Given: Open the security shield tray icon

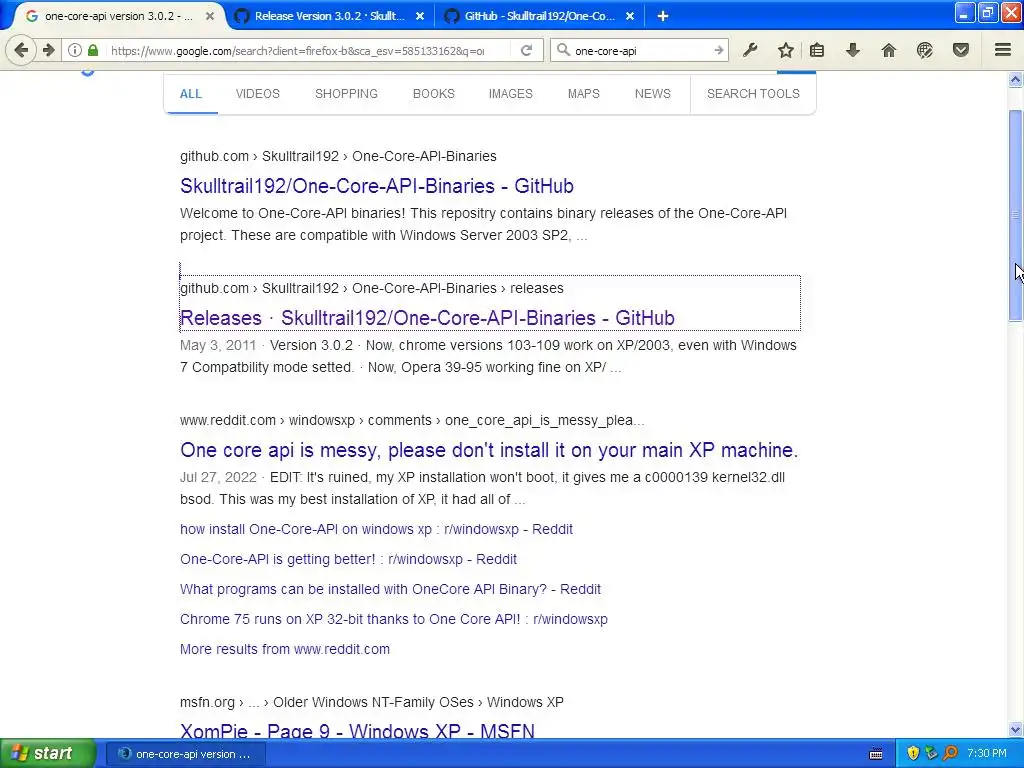Looking at the screenshot, I should click(x=913, y=754).
